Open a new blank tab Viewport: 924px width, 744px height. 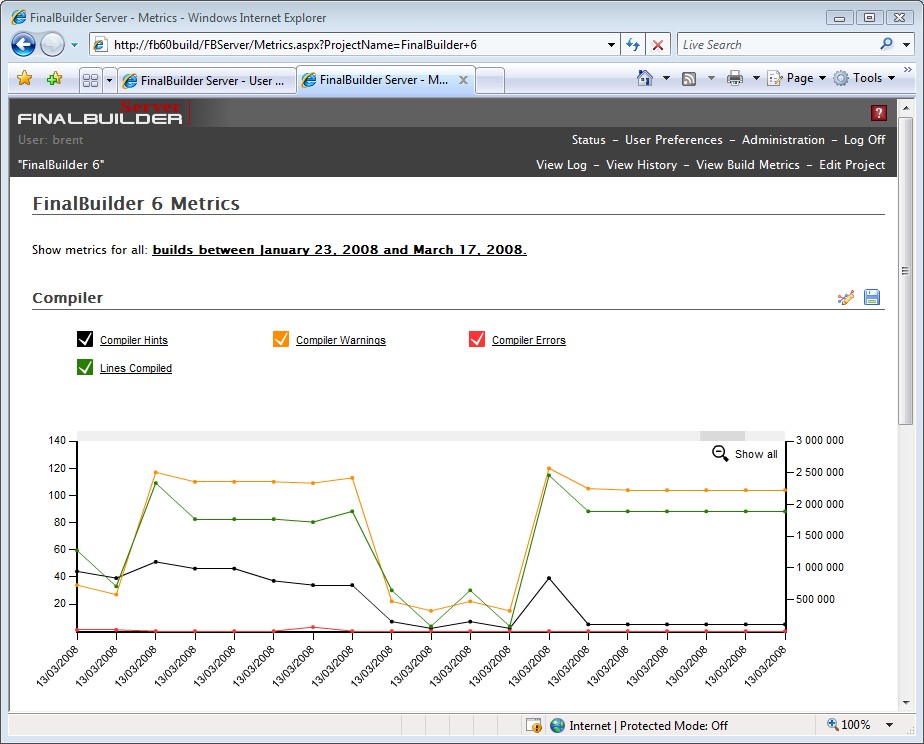coord(490,81)
